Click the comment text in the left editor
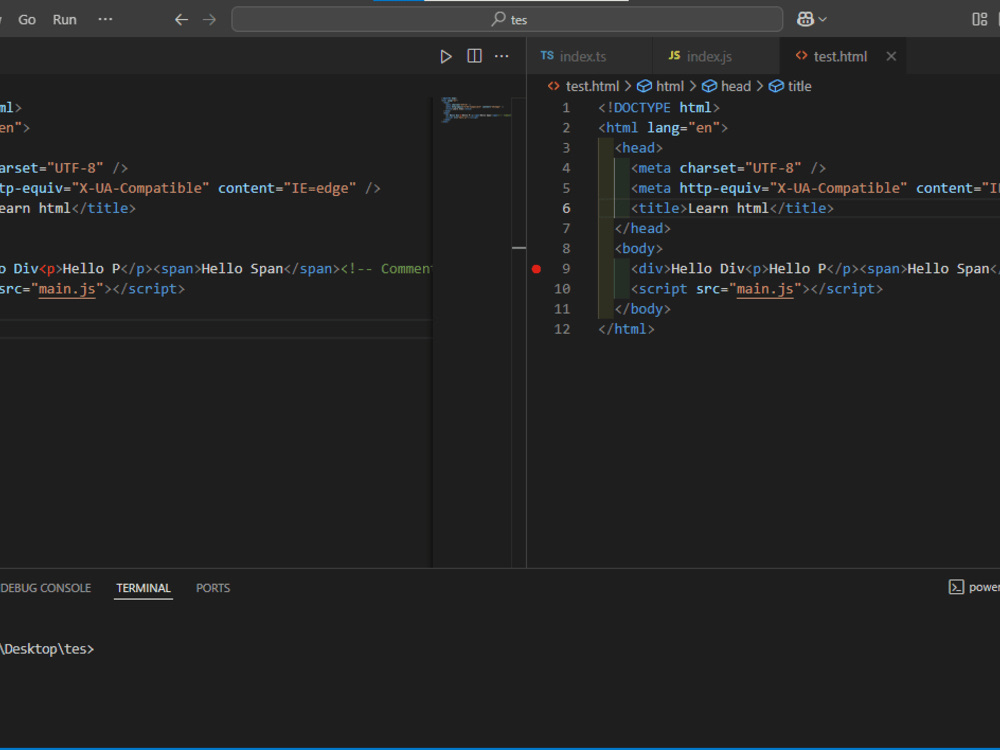 (386, 269)
